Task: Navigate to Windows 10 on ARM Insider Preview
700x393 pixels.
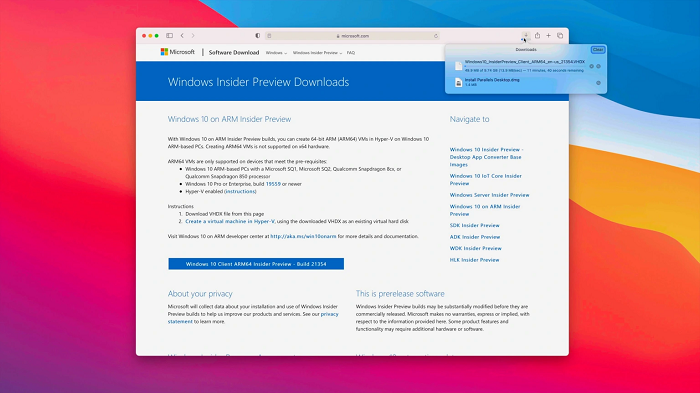Action: [x=485, y=210]
